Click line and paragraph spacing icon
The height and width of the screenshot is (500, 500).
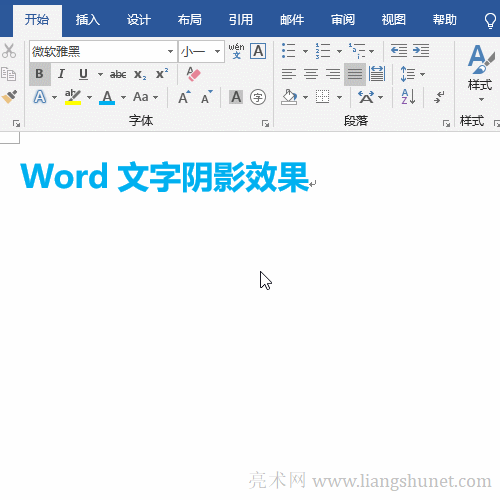408,74
